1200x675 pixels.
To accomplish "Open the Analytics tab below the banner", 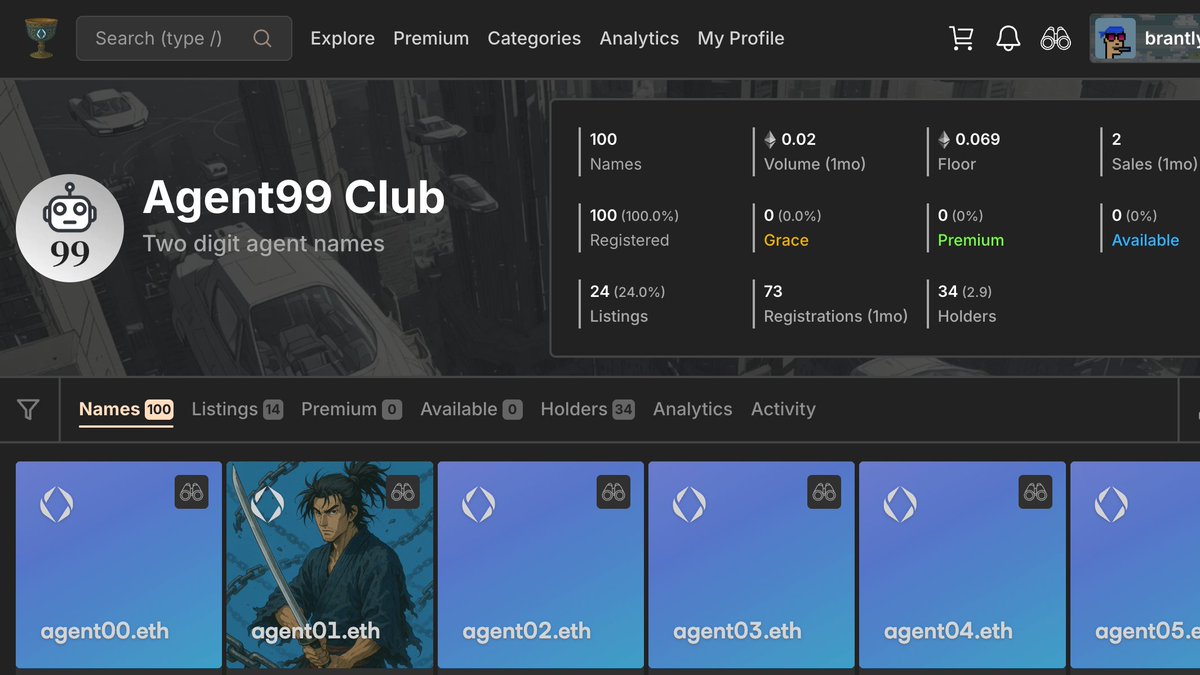I will 693,409.
